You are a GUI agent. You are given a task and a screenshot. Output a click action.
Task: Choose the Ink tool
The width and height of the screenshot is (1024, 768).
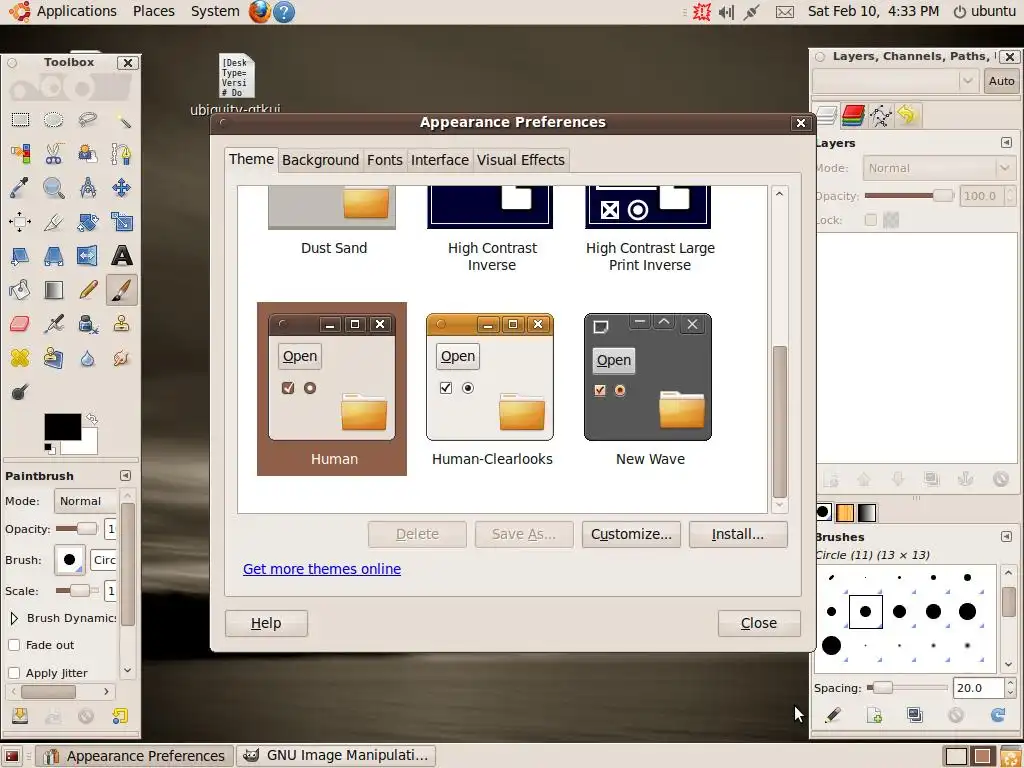[x=88, y=324]
